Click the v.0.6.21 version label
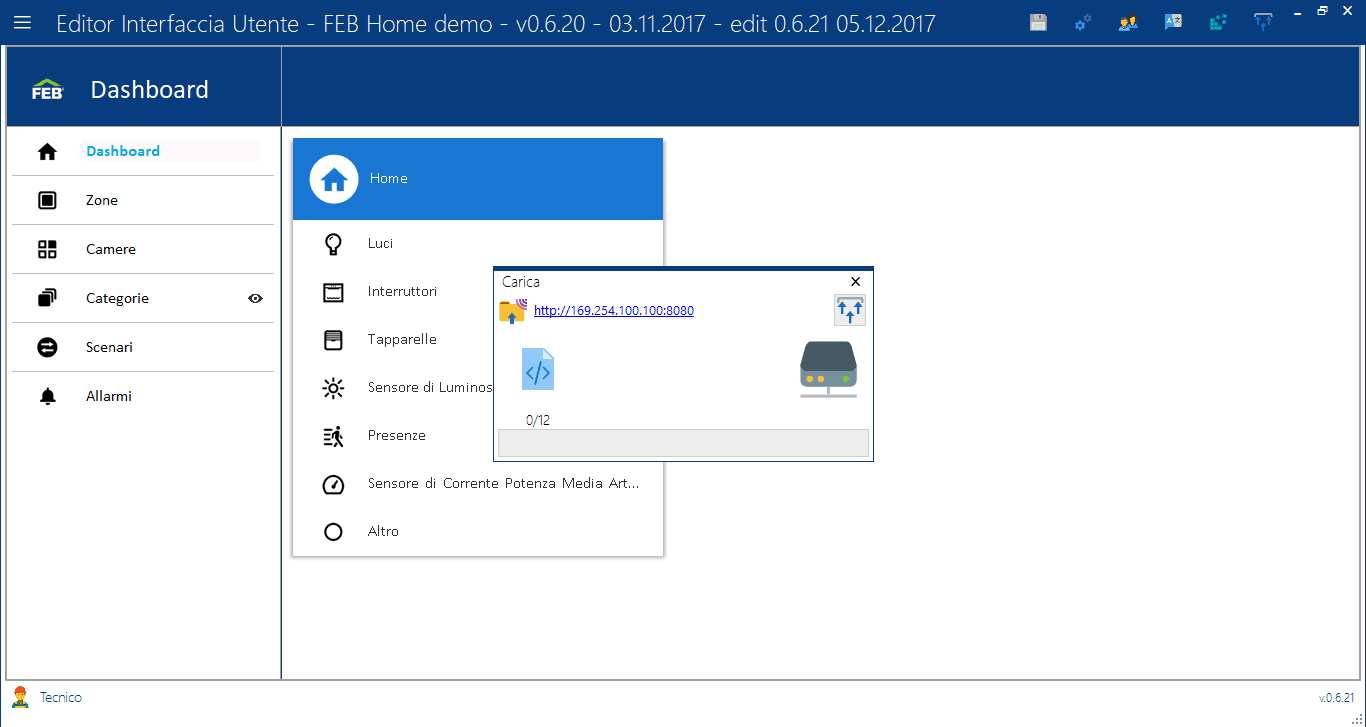 point(1336,698)
